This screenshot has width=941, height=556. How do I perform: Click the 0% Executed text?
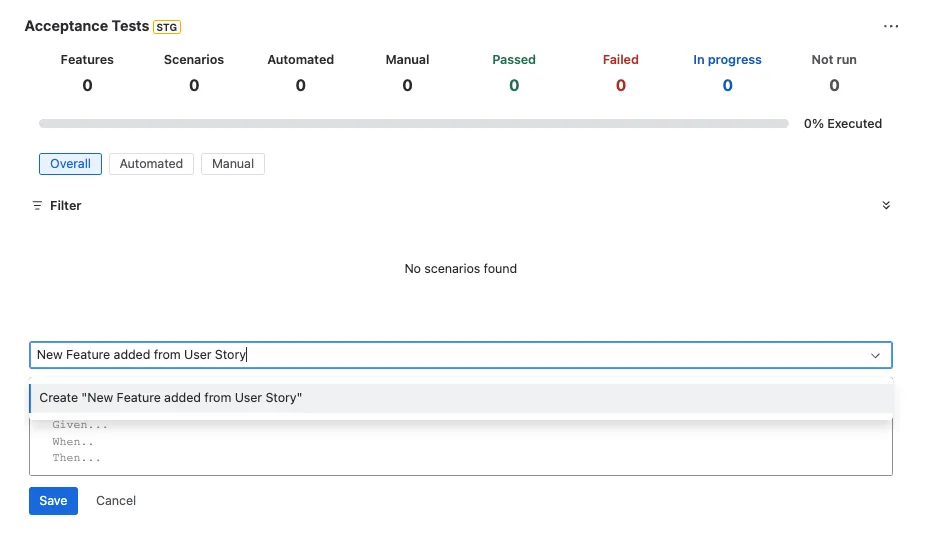click(x=843, y=124)
